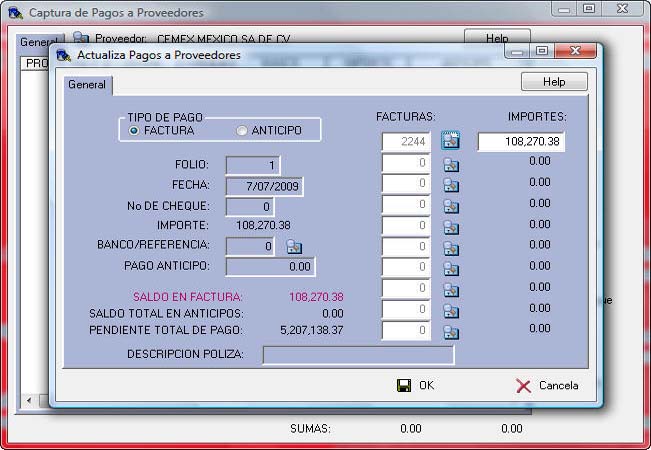Open invoice lookup icon in last facturas row
This screenshot has width=651, height=450.
pos(451,332)
